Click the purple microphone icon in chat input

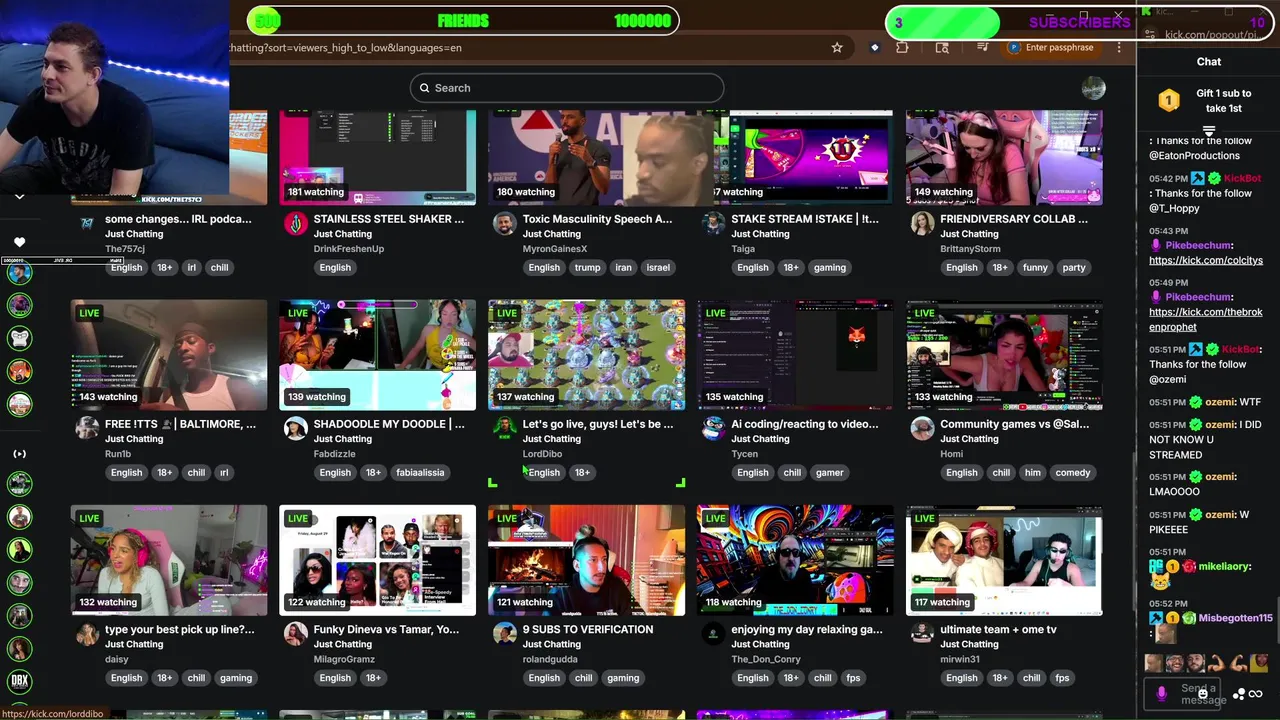[x=1161, y=693]
